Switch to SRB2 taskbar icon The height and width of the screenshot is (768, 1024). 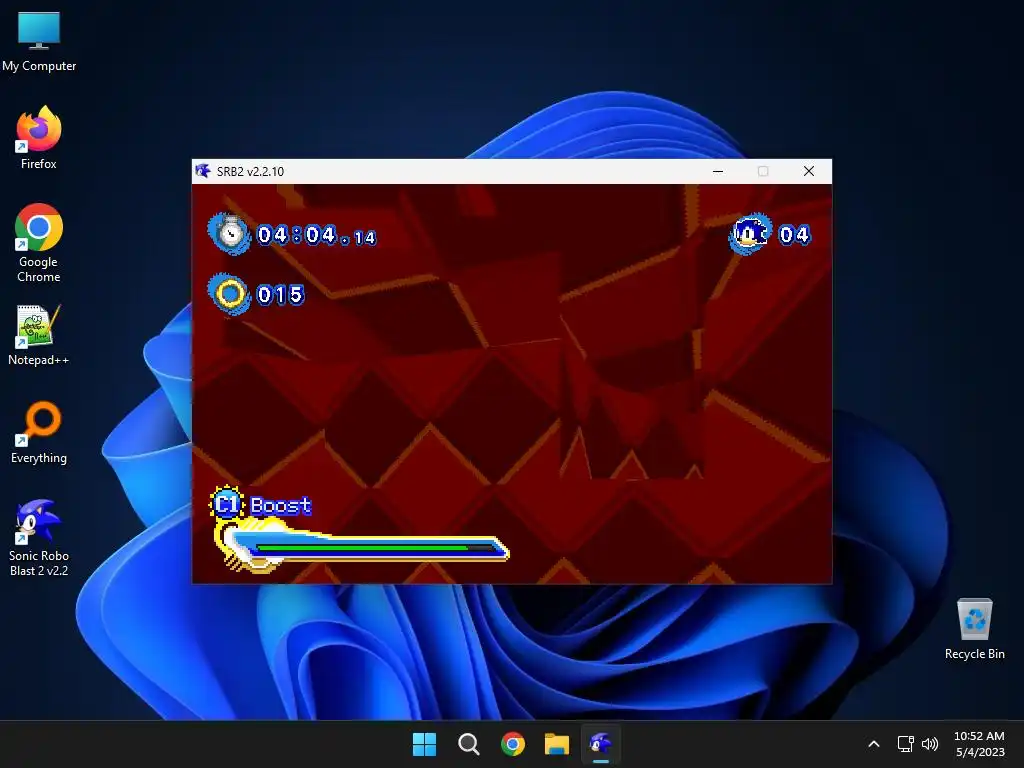[601, 744]
